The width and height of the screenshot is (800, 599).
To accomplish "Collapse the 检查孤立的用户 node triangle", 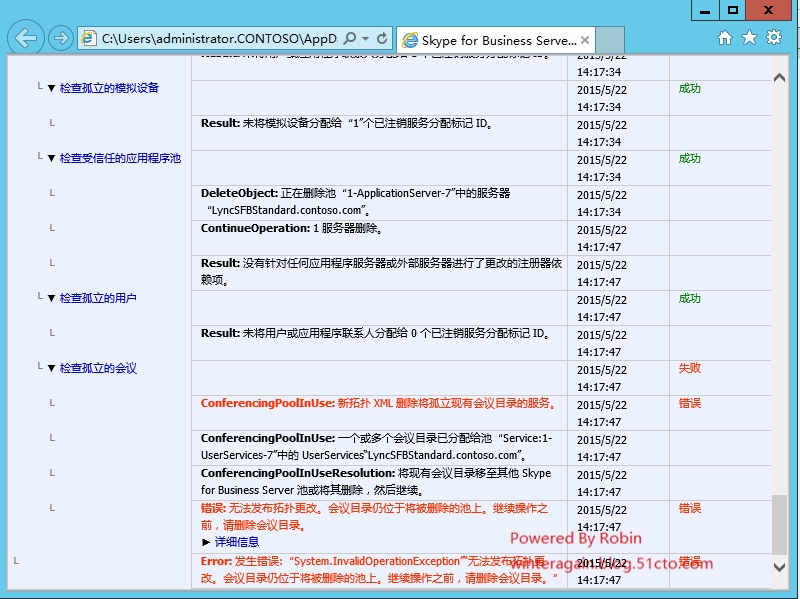I will [x=51, y=298].
